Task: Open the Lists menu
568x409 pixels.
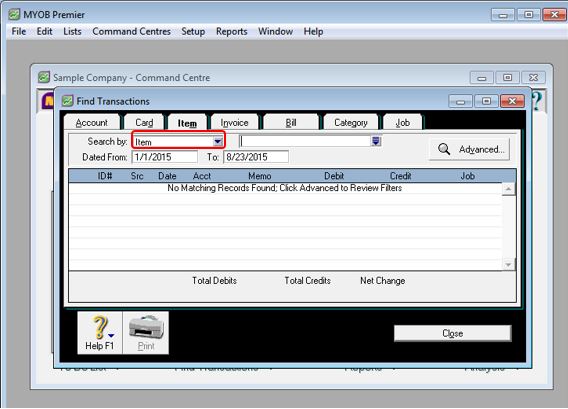Action: [72, 32]
